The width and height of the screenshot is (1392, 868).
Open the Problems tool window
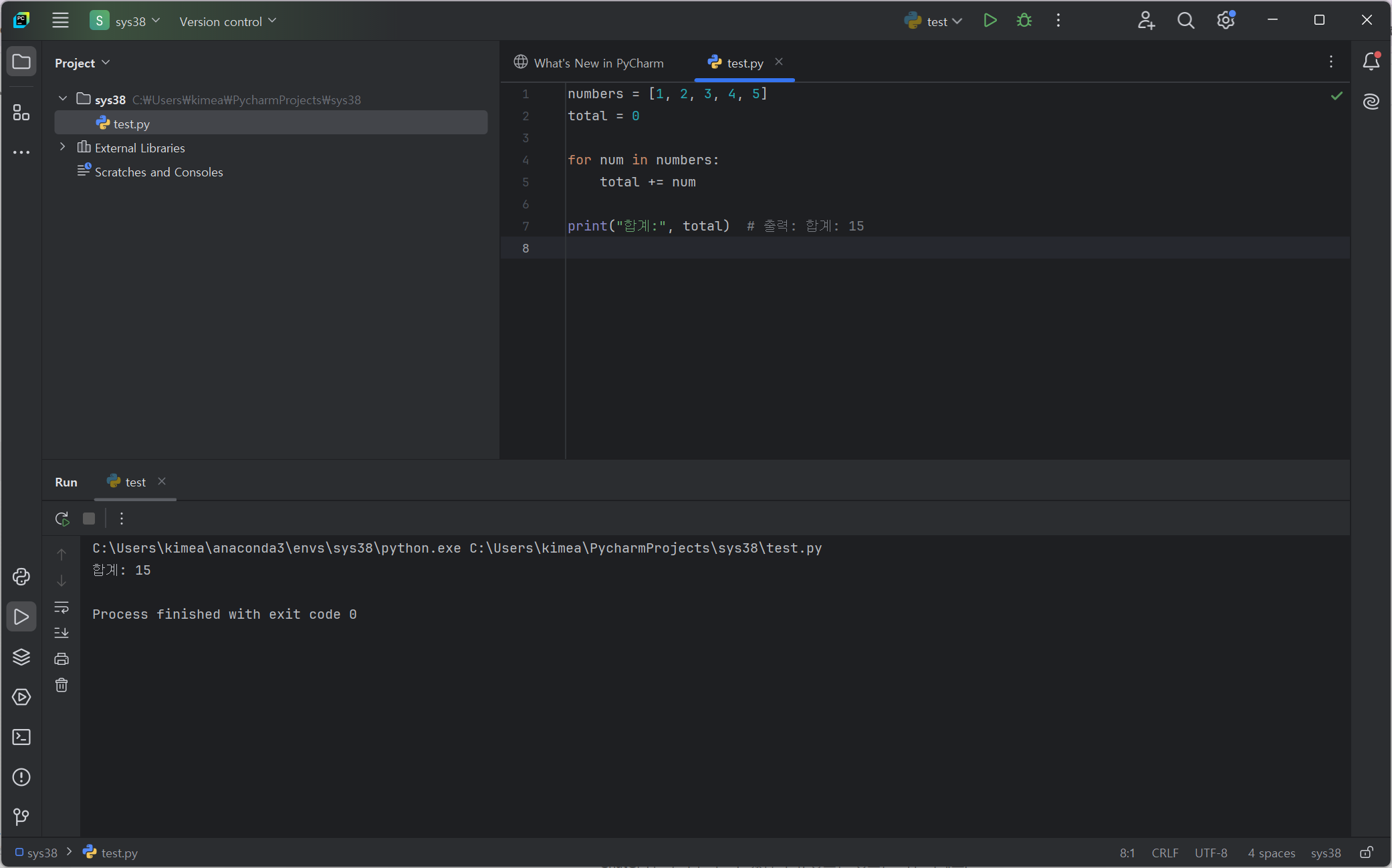pos(21,777)
